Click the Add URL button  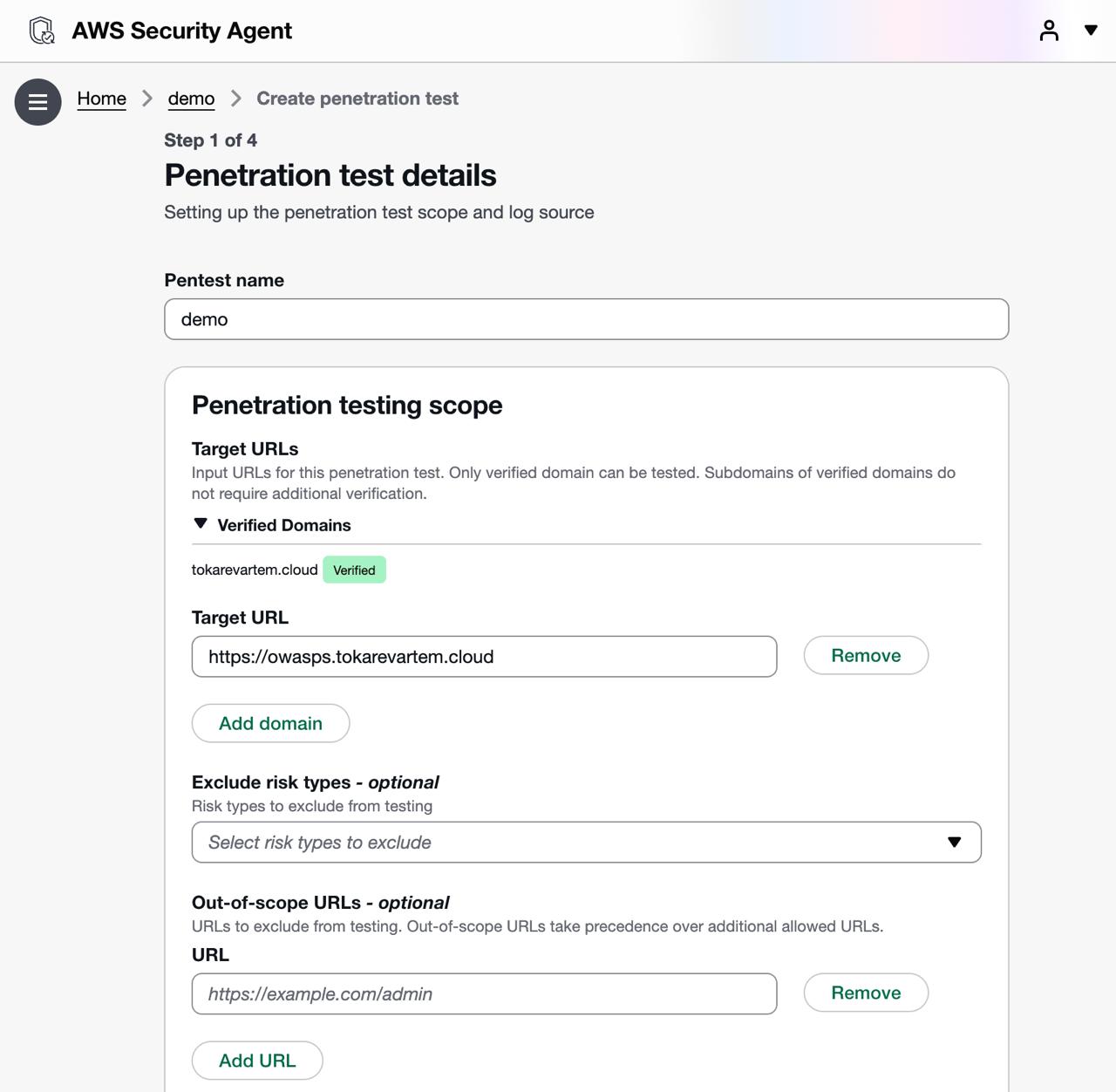tap(257, 1061)
